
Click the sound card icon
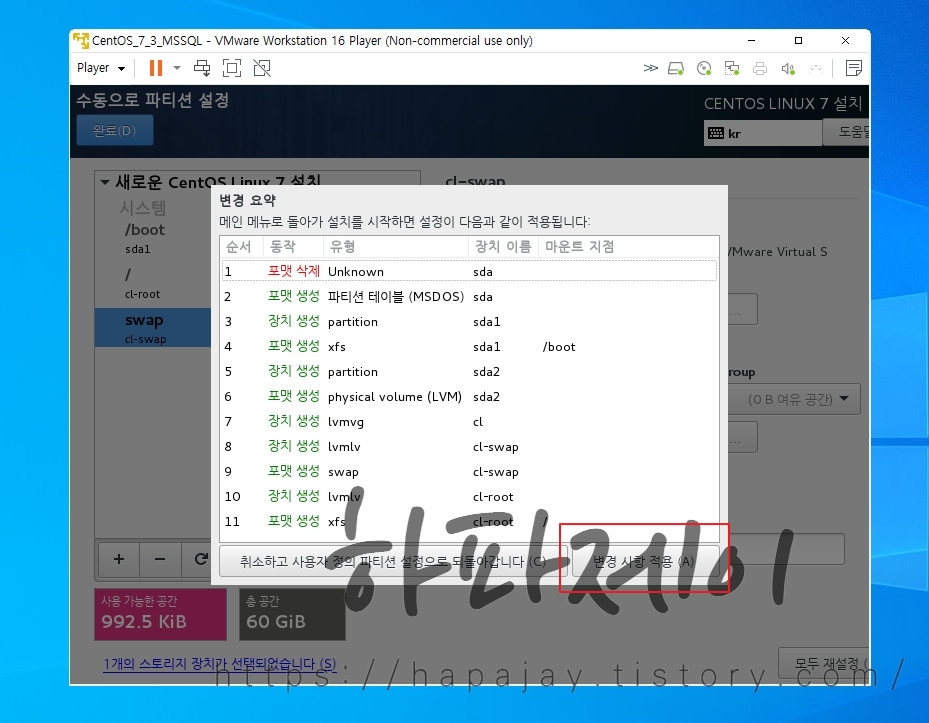(x=788, y=69)
